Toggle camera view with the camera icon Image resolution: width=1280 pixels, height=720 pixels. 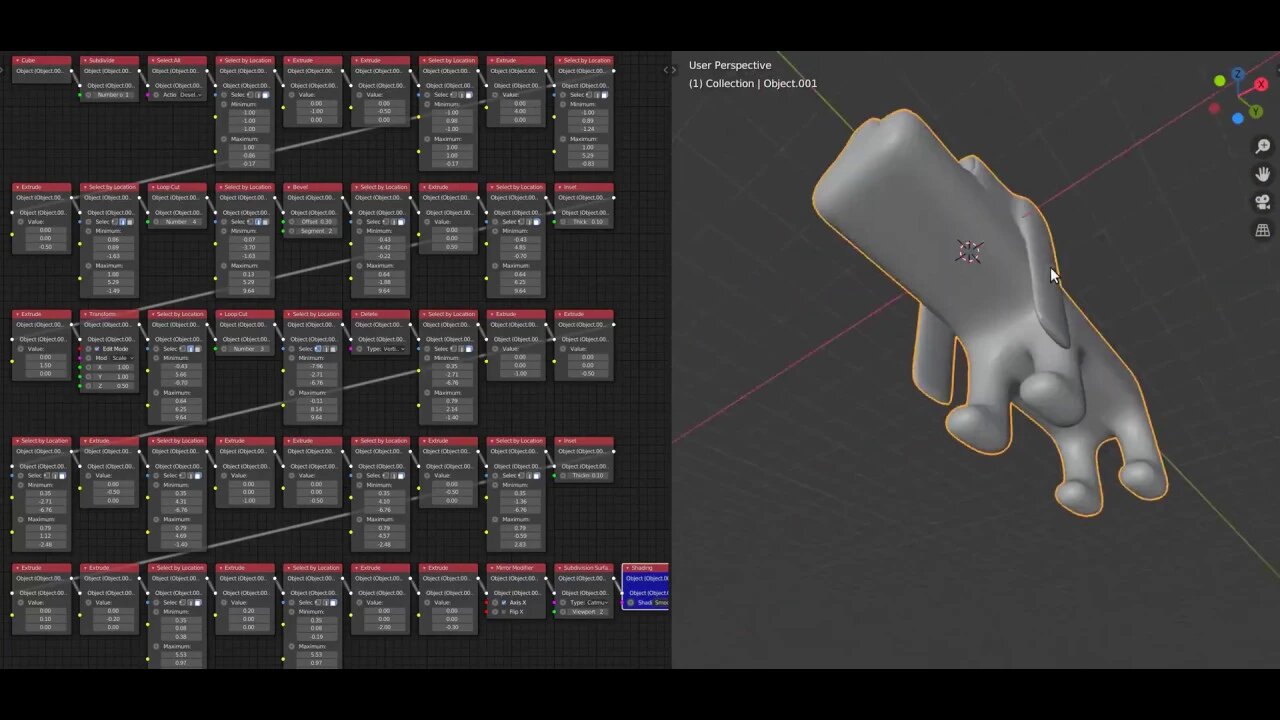pyautogui.click(x=1263, y=203)
